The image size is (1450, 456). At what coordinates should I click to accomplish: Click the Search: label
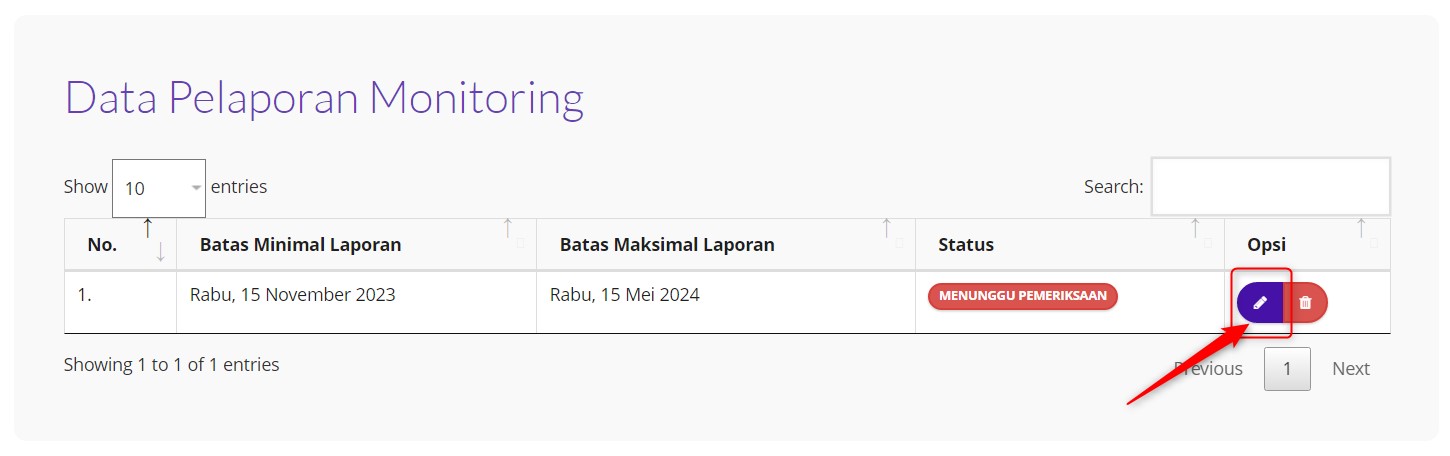(1113, 187)
